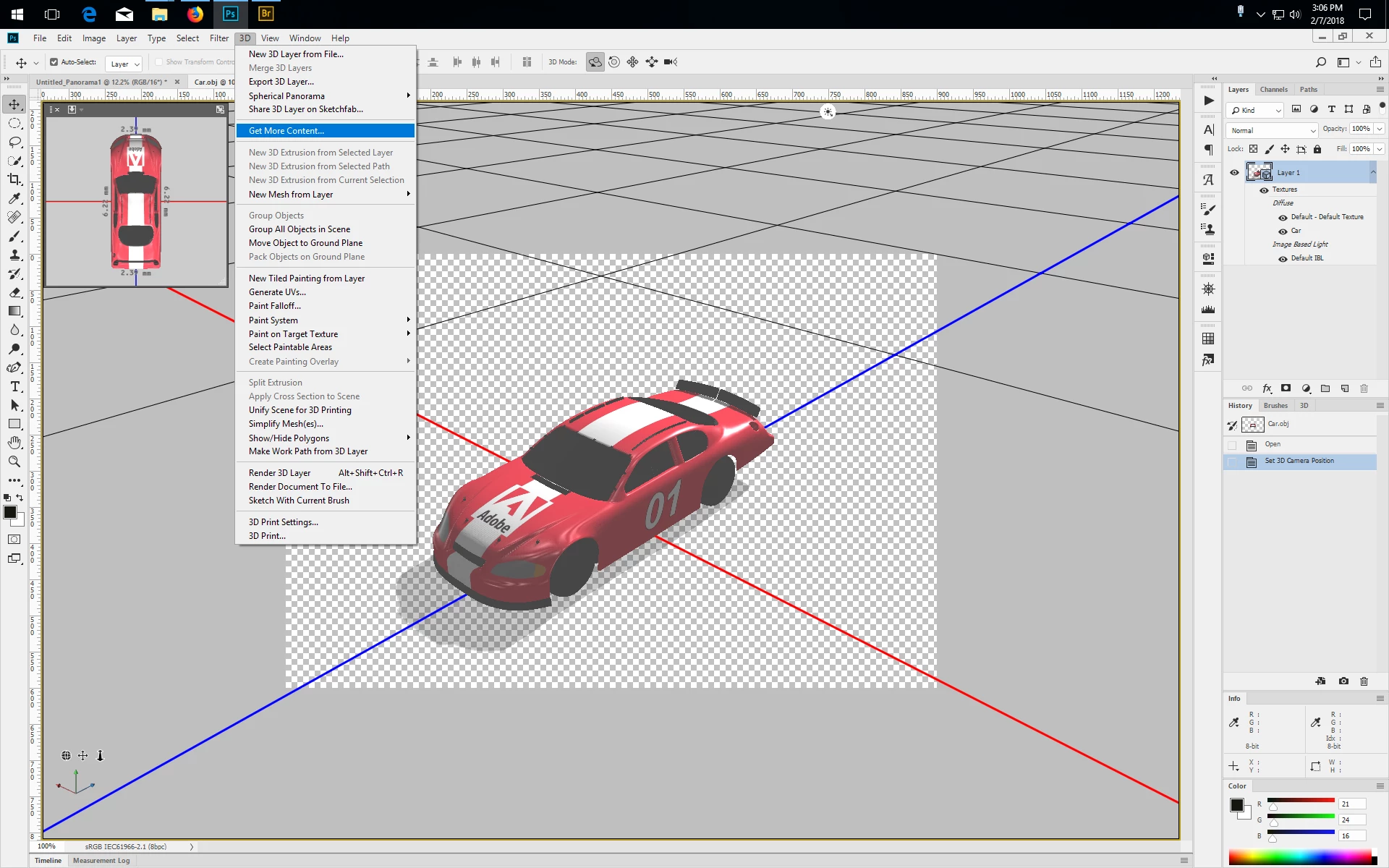Select the Eyedropper tool
The width and height of the screenshot is (1389, 868).
pos(14,198)
